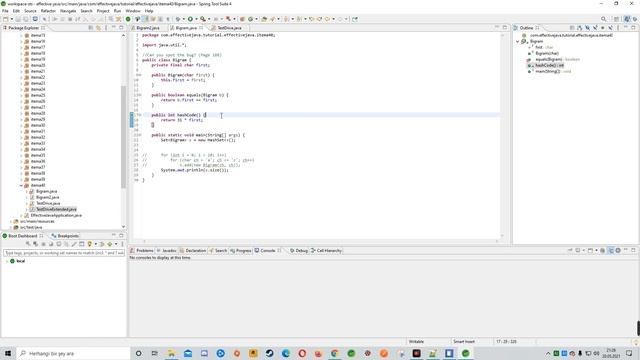
Task: Click Package Explorer scroll down arrow
Action: (123, 227)
